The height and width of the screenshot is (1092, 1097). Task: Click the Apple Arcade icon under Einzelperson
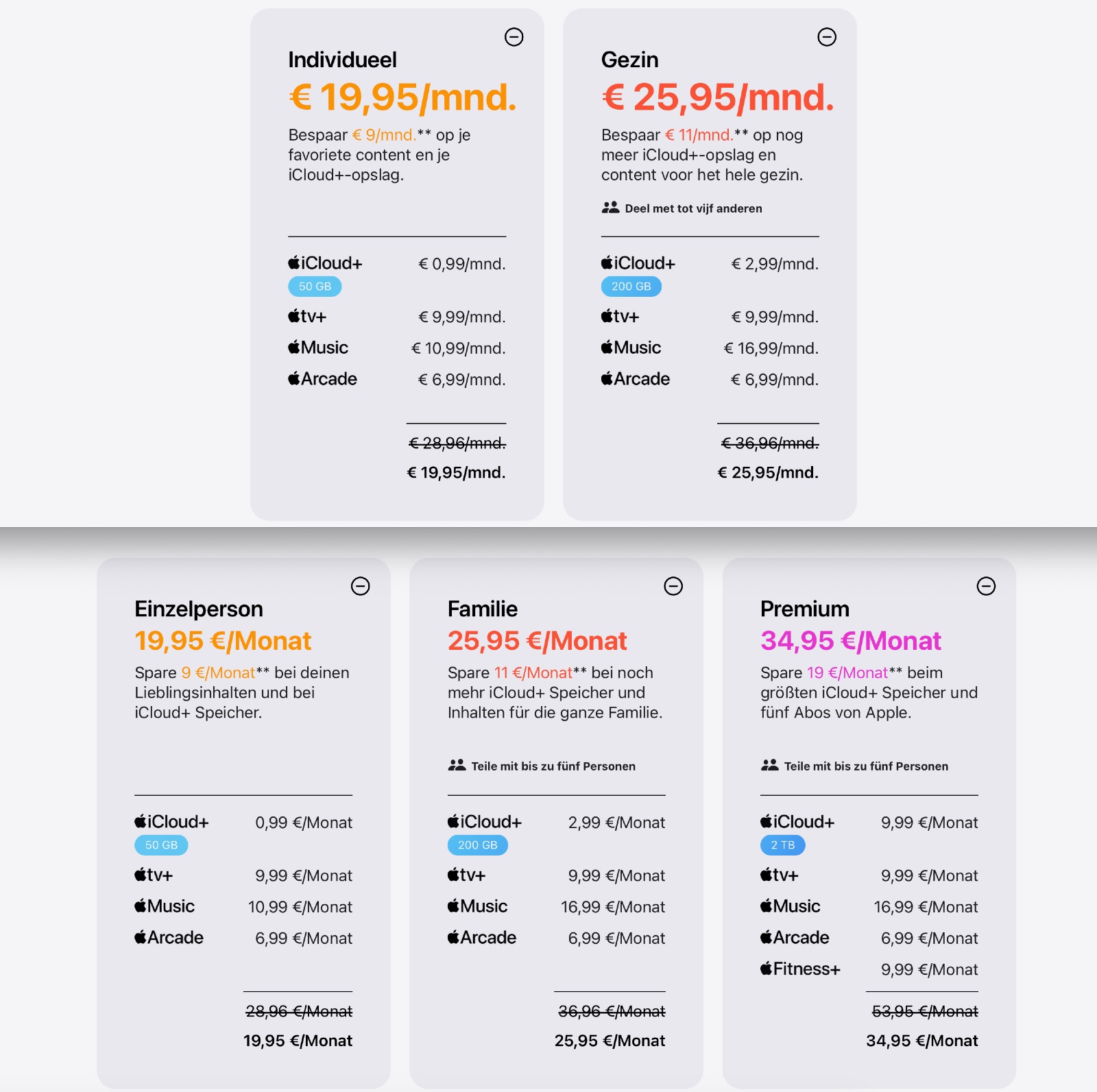pyautogui.click(x=140, y=938)
